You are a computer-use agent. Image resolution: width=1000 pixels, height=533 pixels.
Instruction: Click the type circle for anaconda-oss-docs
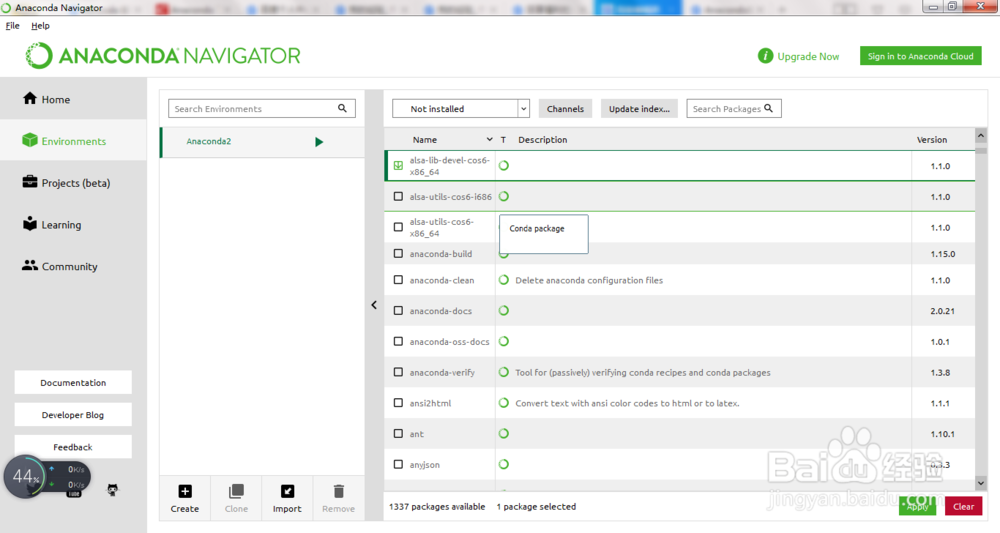pyautogui.click(x=504, y=341)
